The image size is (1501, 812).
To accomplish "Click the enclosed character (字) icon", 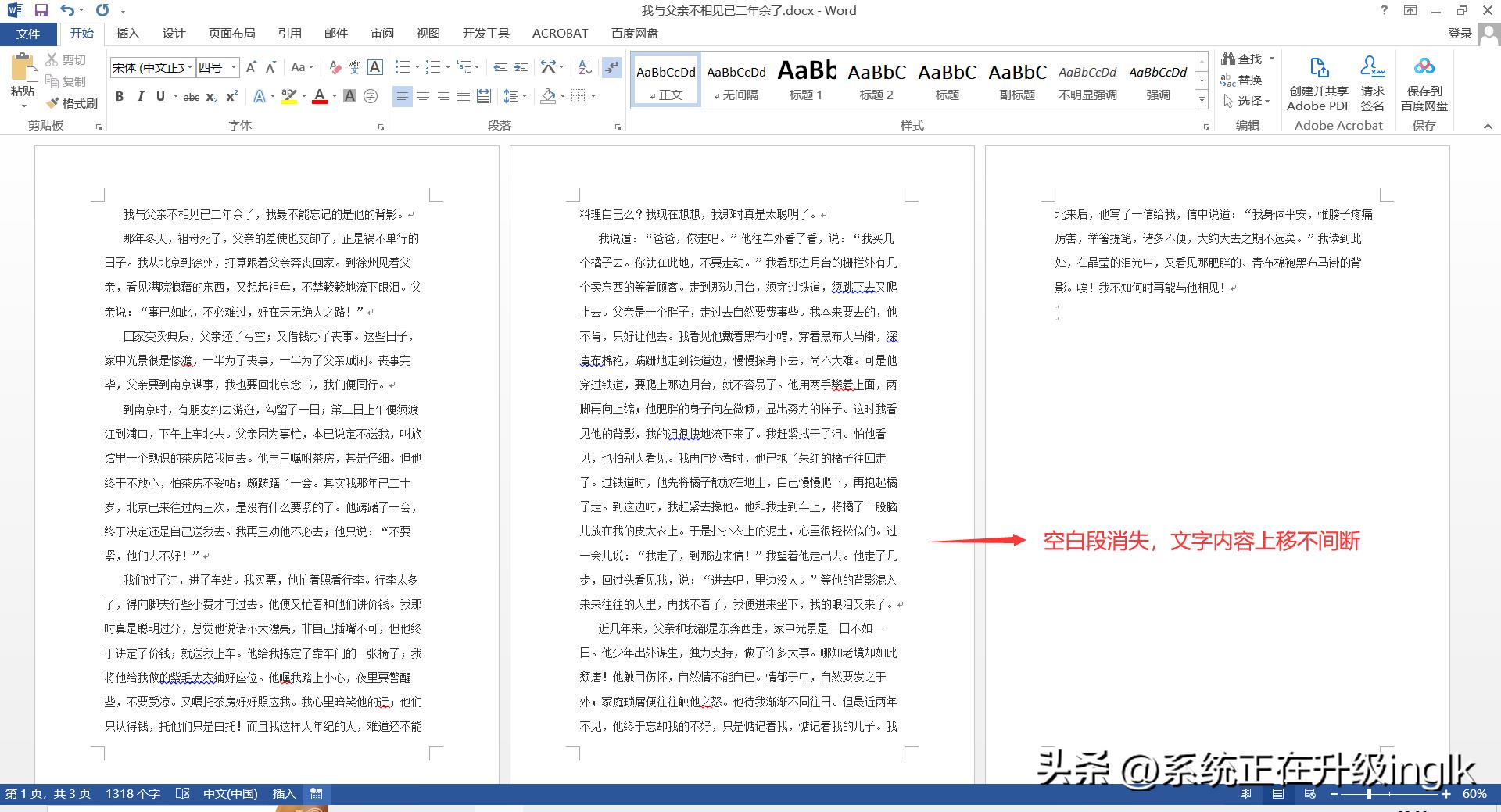I will coord(371,96).
